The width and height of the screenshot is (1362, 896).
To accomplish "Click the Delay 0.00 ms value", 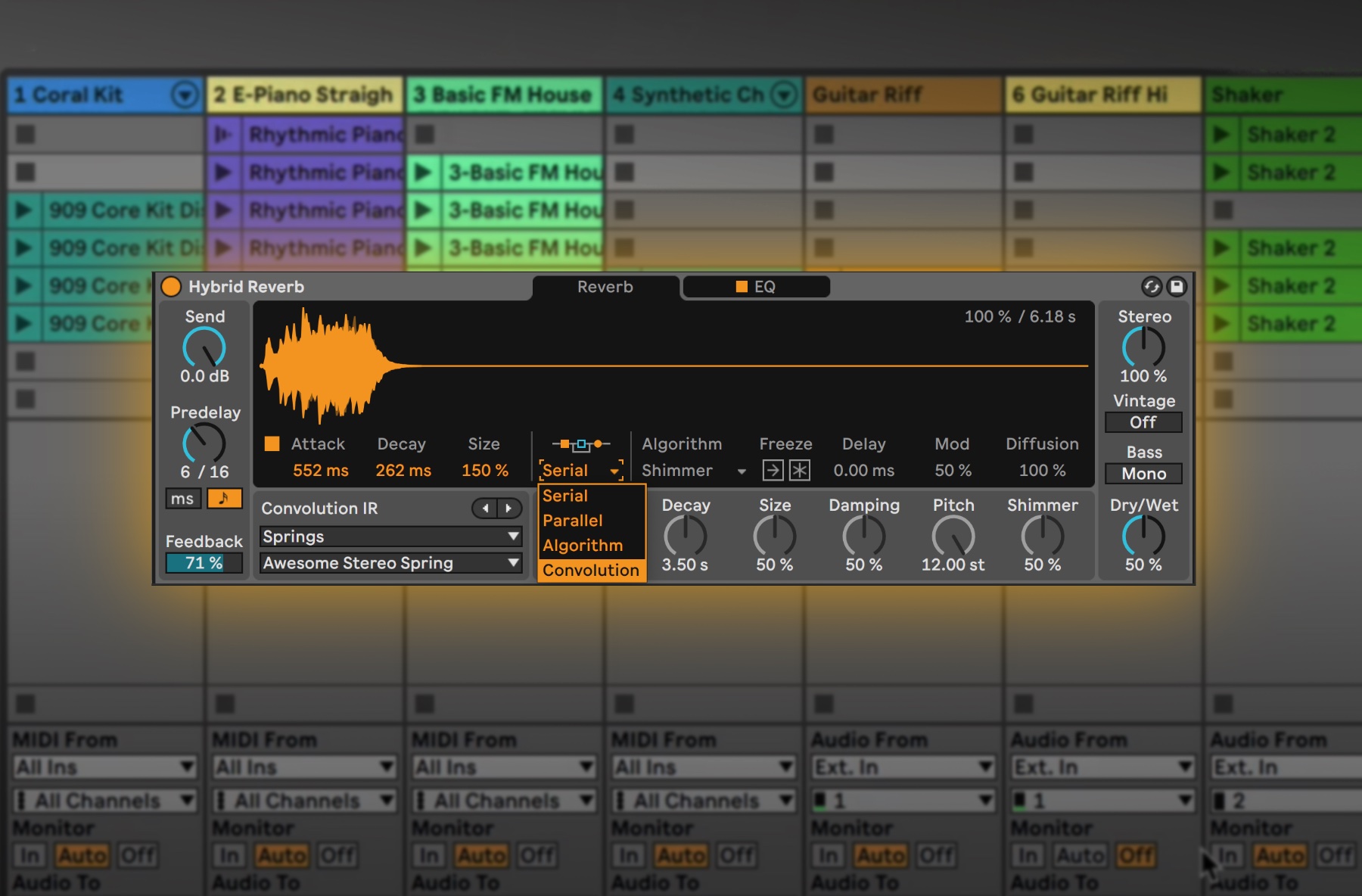I will click(x=863, y=470).
